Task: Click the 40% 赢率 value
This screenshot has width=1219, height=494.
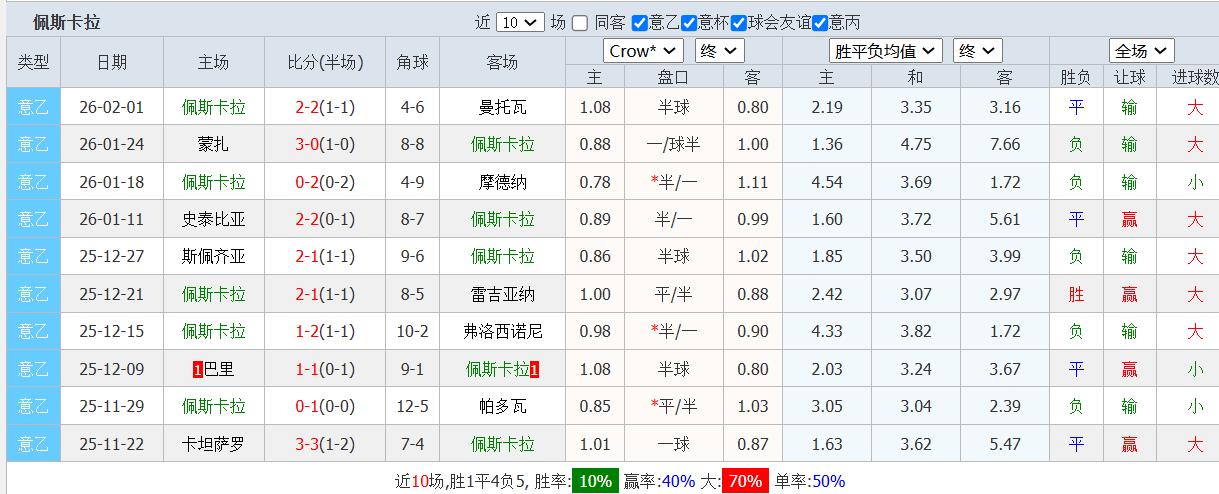Action: click(x=678, y=481)
